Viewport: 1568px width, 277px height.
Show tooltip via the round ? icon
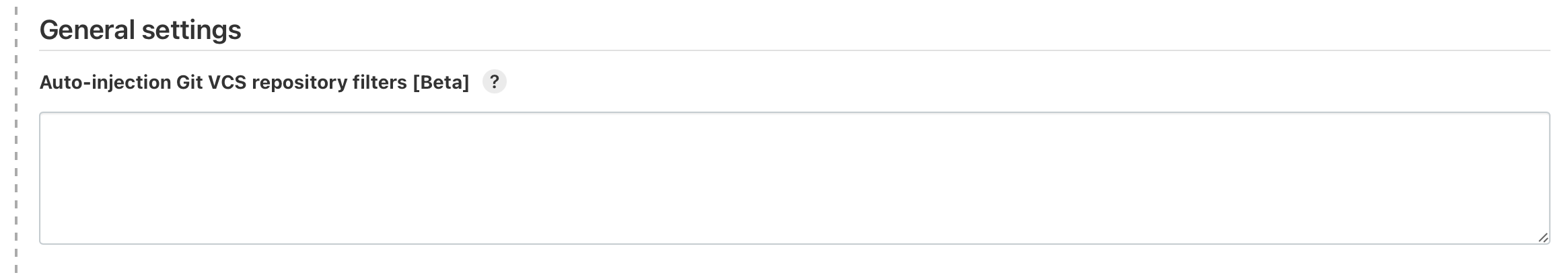point(494,82)
